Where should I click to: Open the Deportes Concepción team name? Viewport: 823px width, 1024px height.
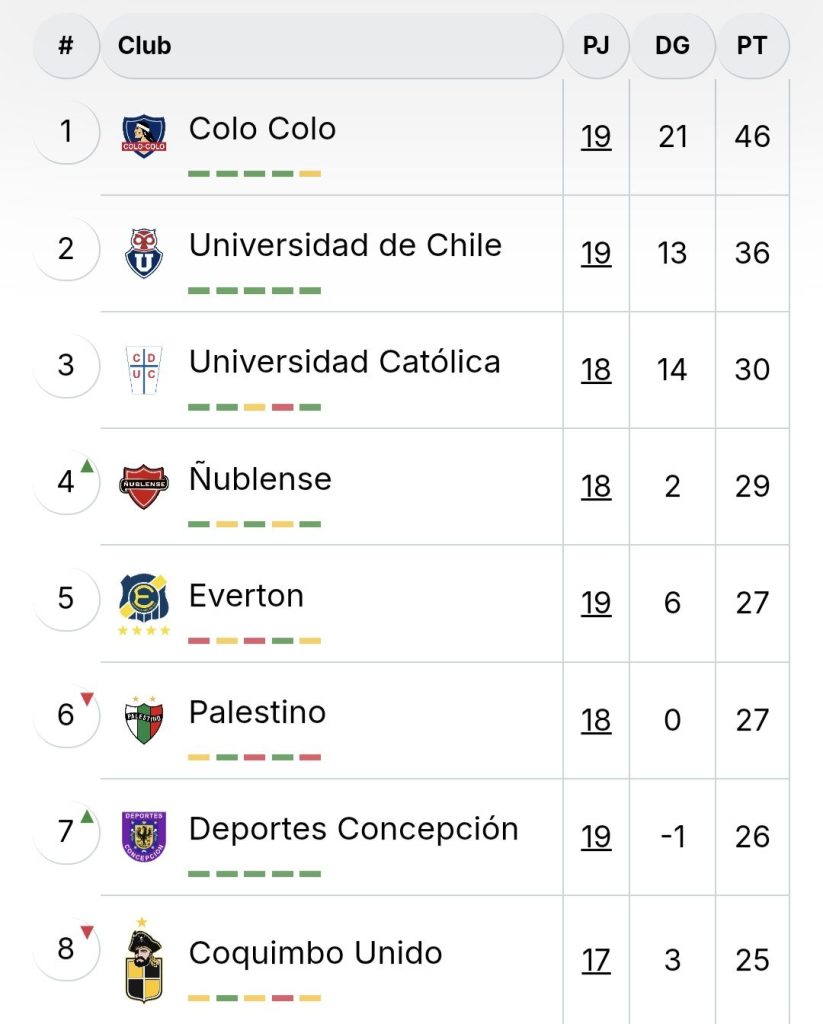(x=353, y=829)
